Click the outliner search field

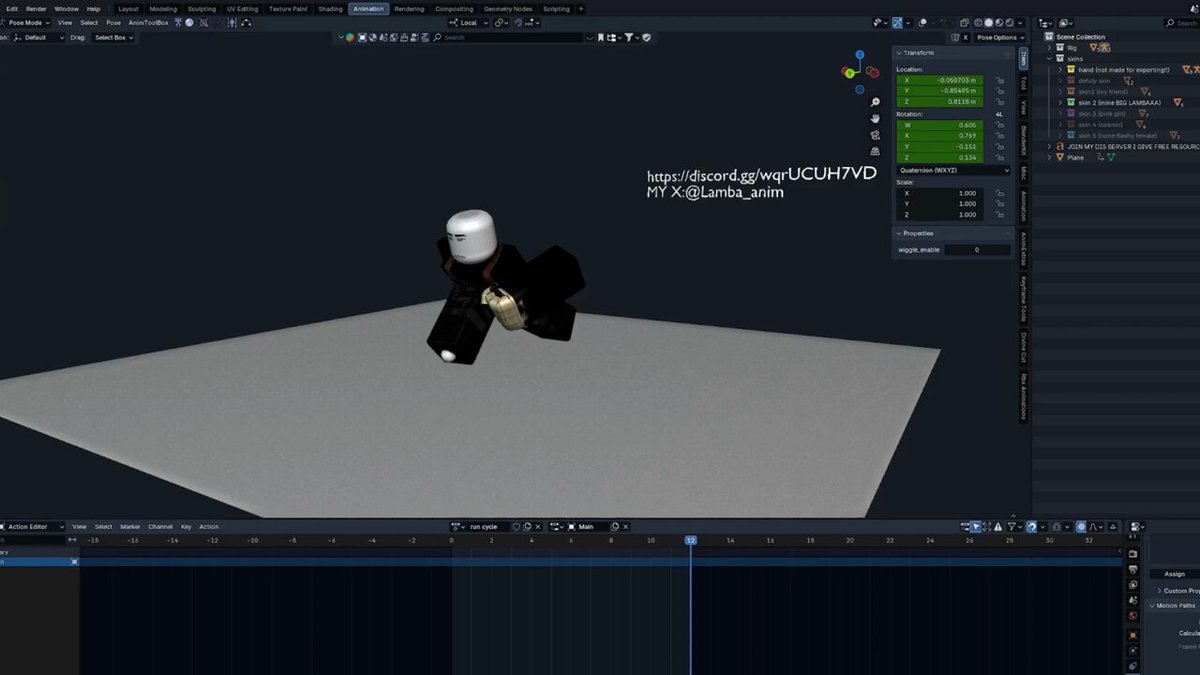[x=1181, y=22]
